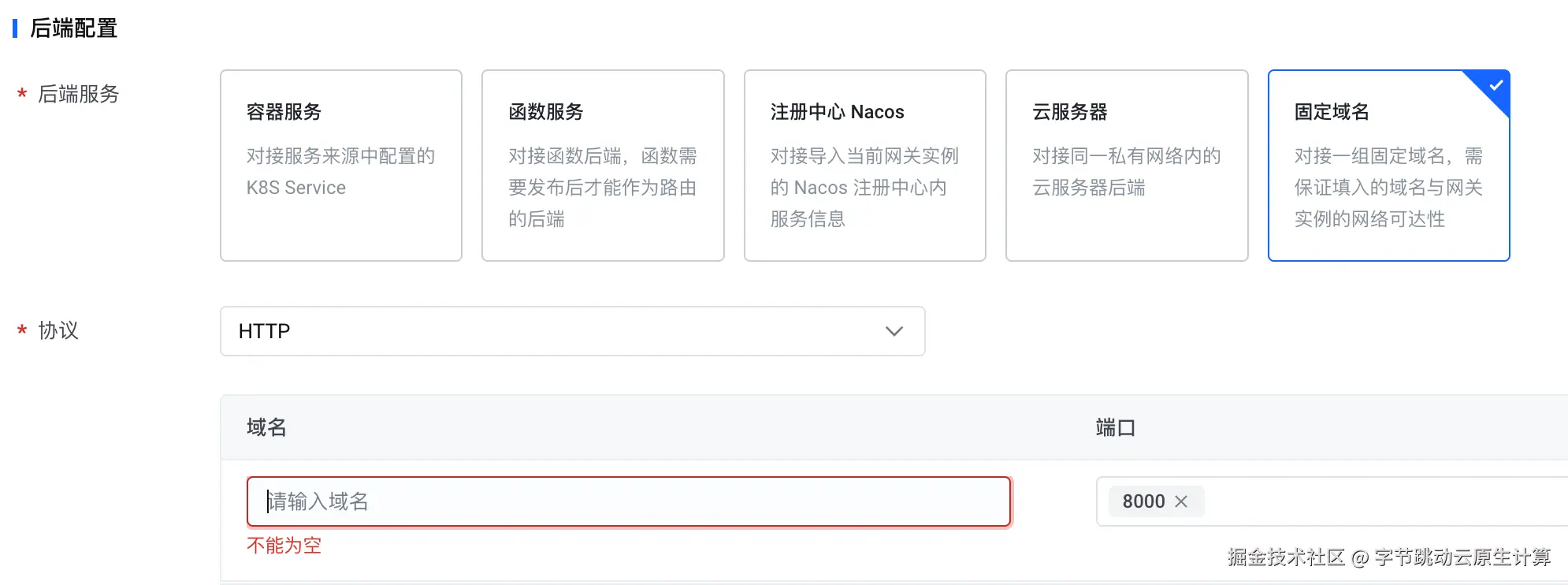
Task: Focus the 请输入域名 input field
Action: tap(628, 501)
